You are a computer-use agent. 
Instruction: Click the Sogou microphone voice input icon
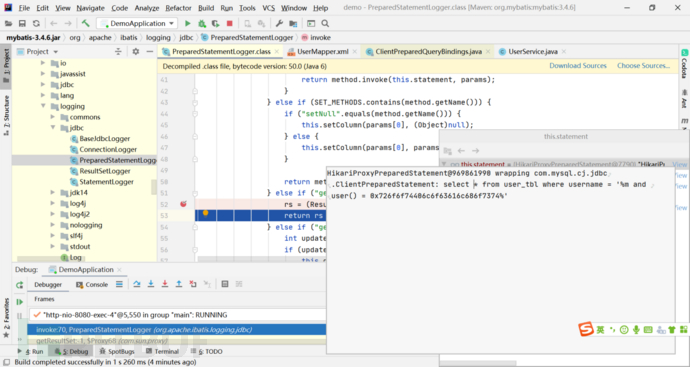636,329
